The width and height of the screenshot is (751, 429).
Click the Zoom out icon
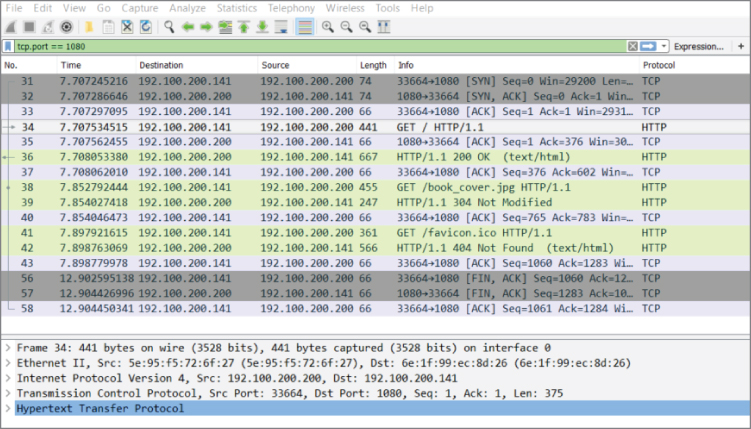pos(346,27)
